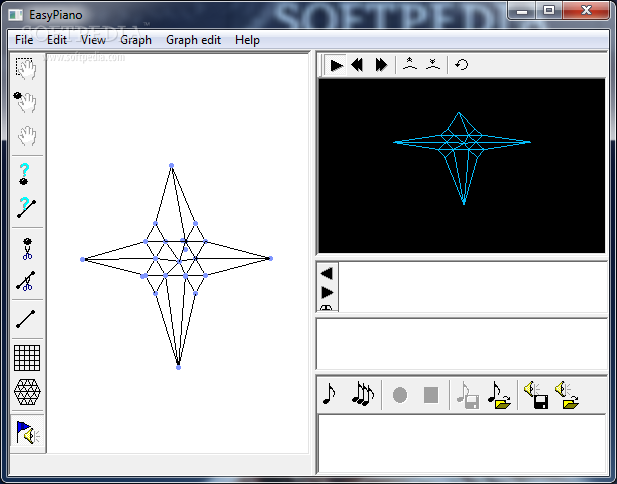The width and height of the screenshot is (617, 484).
Task: Insert a hexagonal triangle mesh graph
Action: click(x=27, y=392)
